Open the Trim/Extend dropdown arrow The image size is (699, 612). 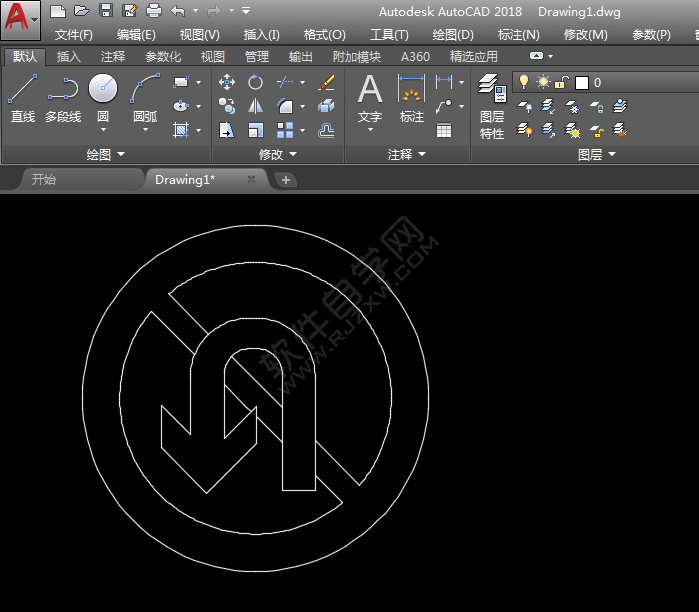coord(303,82)
